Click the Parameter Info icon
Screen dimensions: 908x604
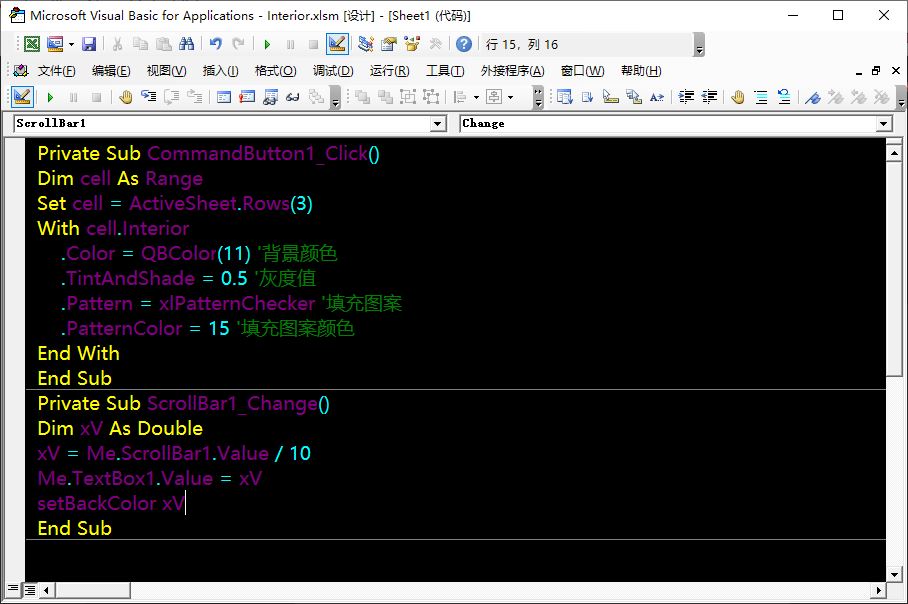(634, 97)
